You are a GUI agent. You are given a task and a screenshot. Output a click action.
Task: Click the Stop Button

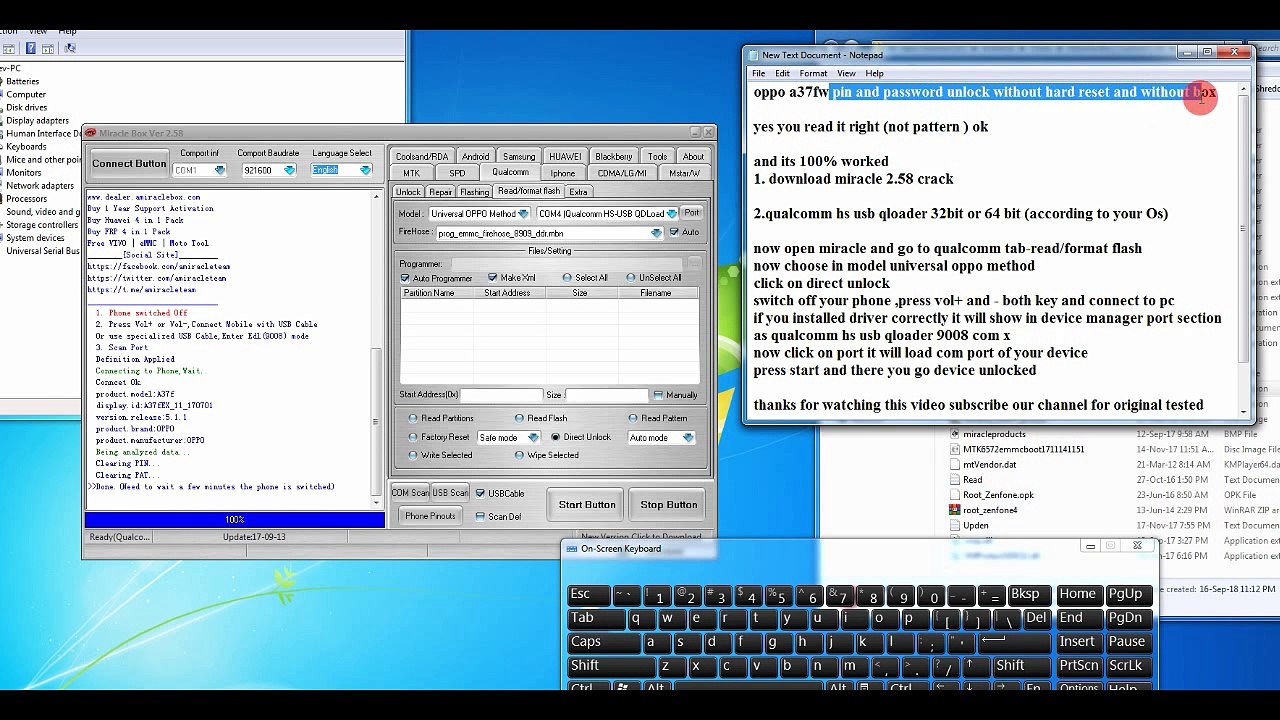(669, 504)
